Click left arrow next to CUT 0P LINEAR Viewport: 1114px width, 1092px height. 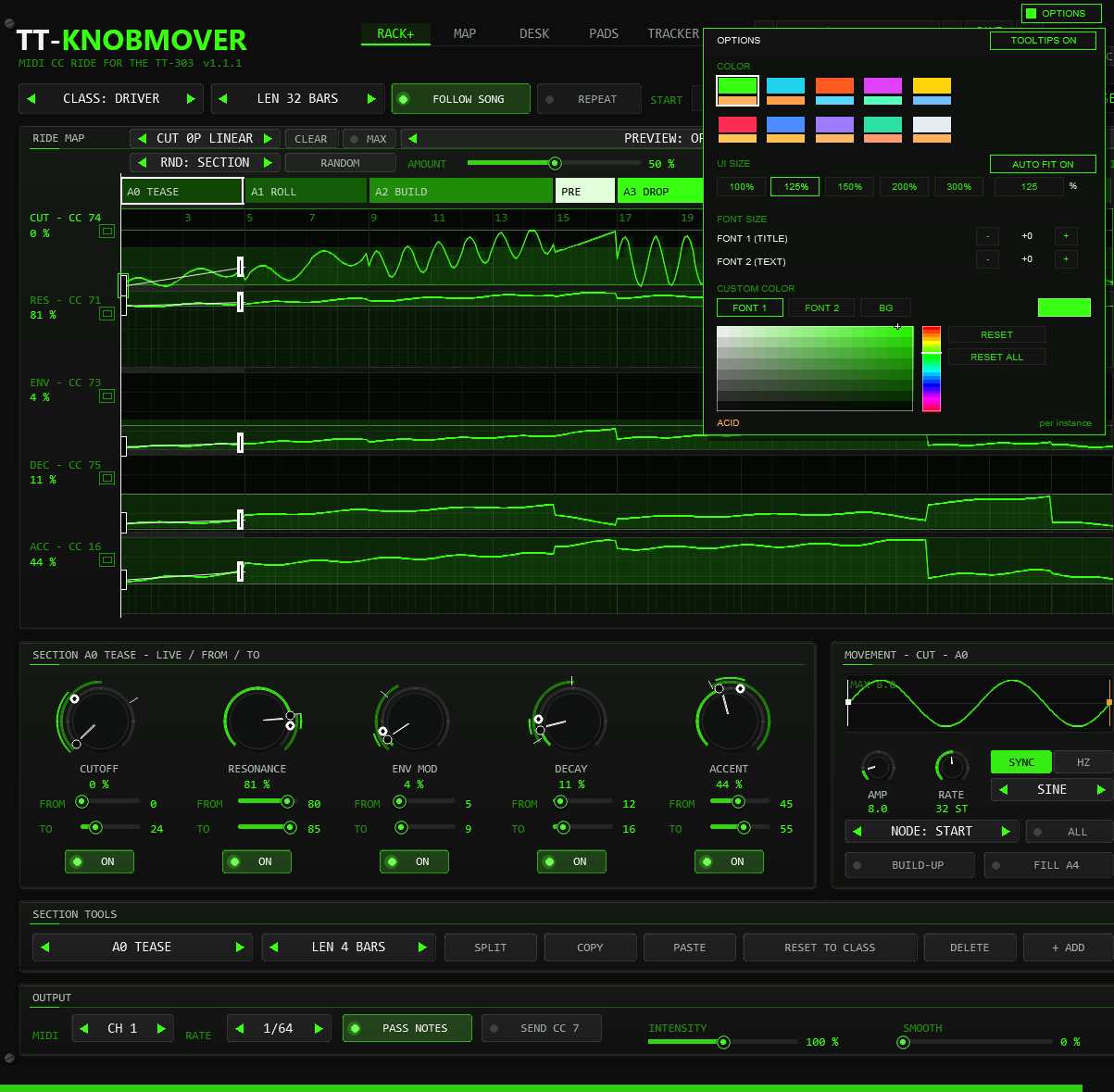142,139
